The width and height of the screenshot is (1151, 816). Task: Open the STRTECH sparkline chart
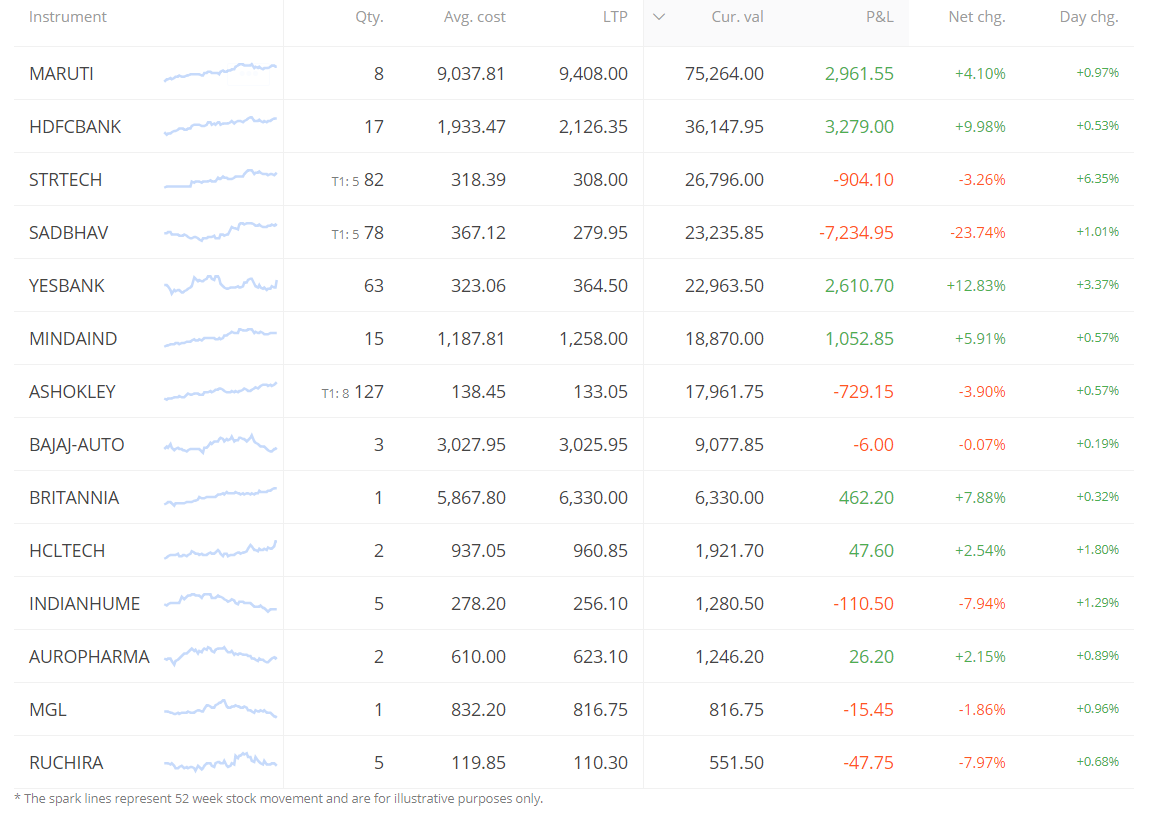pos(220,178)
